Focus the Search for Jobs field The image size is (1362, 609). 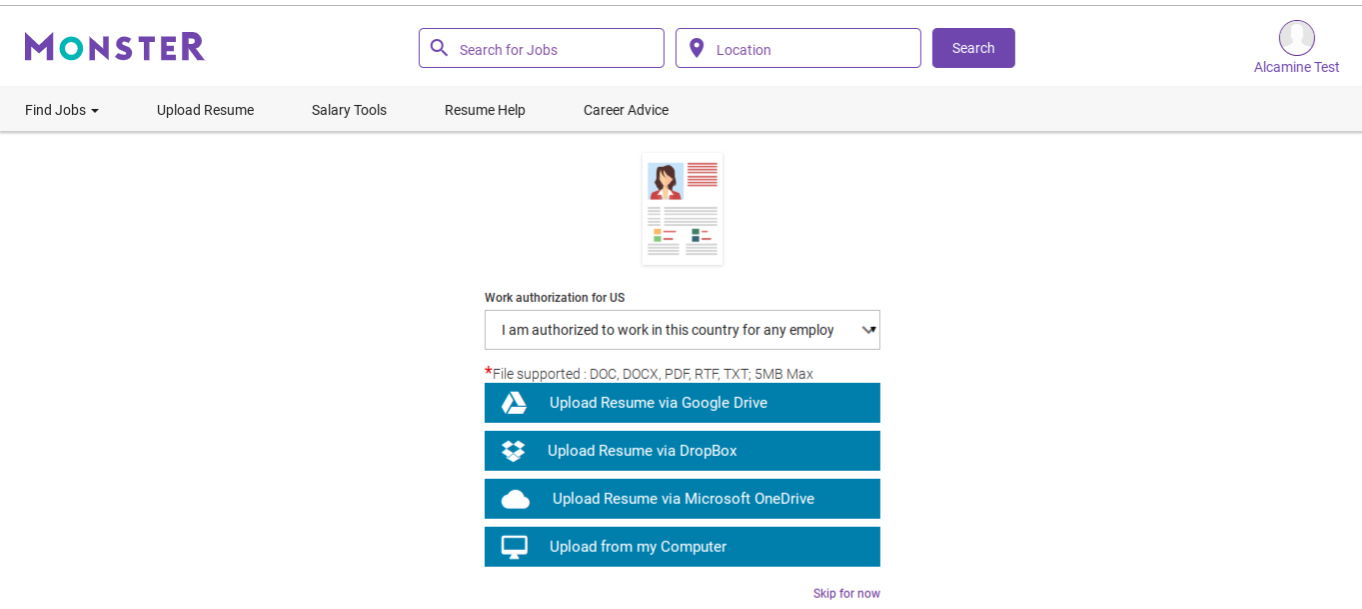(541, 48)
